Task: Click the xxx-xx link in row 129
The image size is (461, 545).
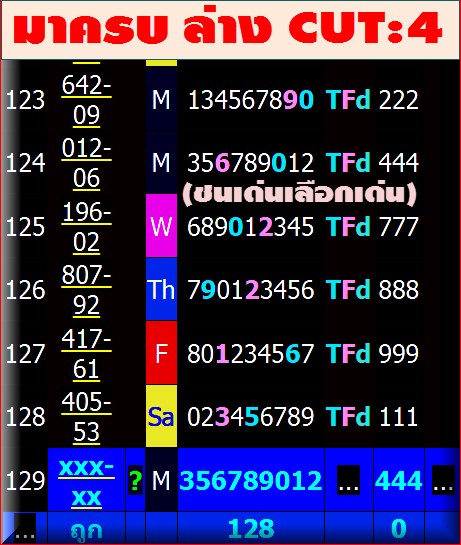Action: (x=86, y=482)
